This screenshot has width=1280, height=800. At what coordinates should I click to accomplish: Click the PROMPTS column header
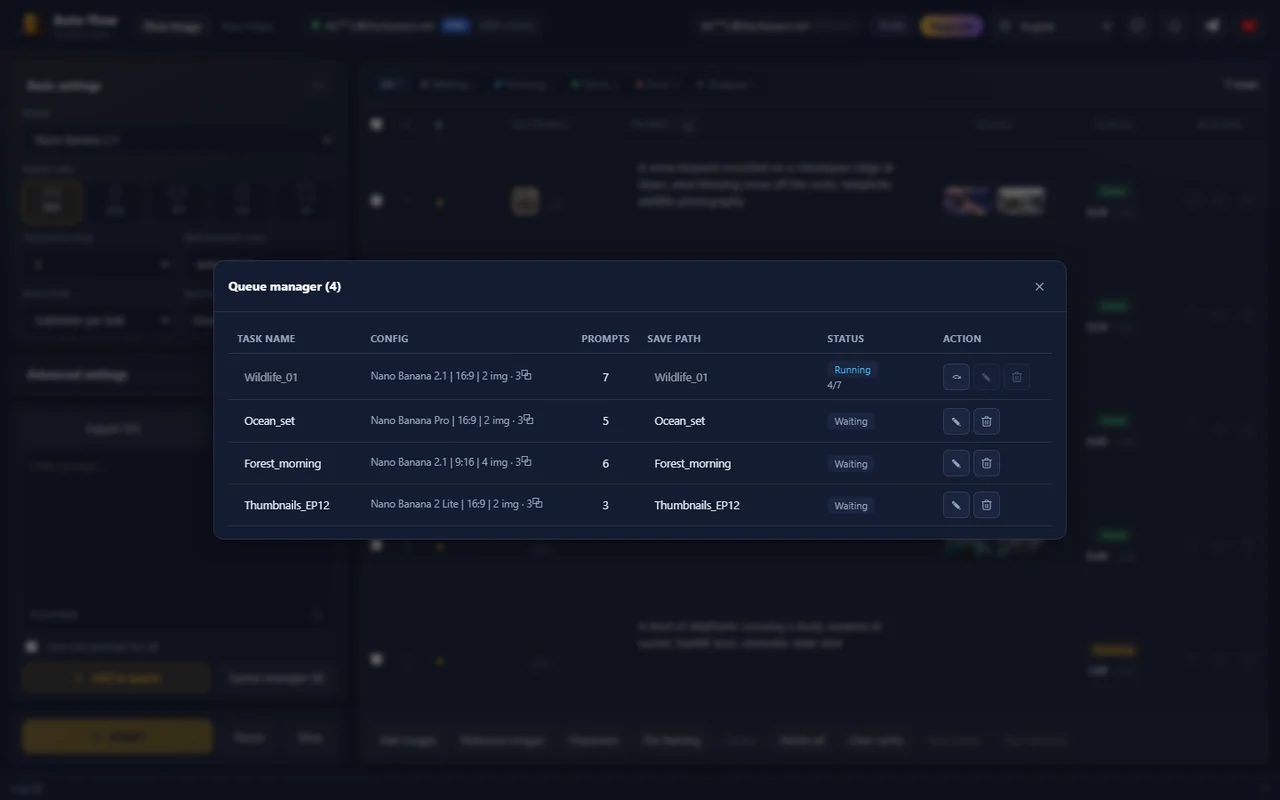605,339
